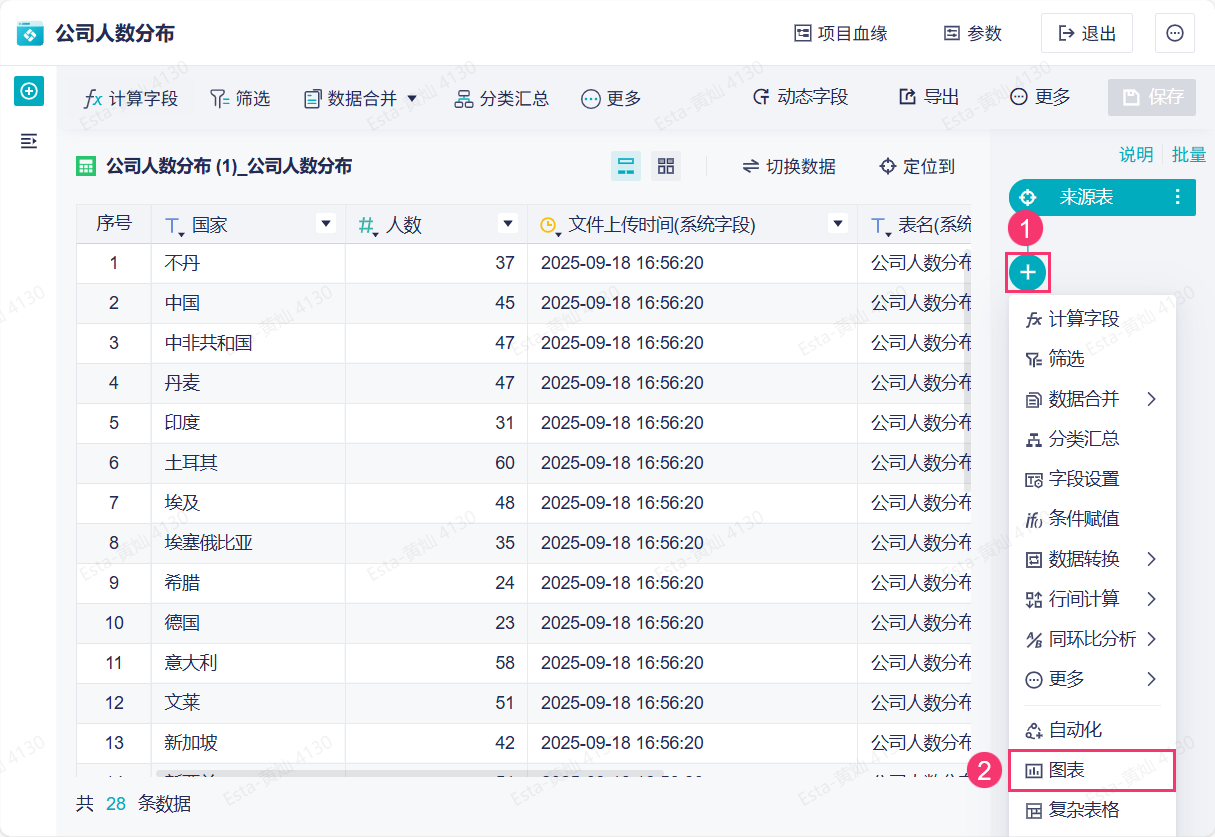Click 动态字段 in the toolbar
Viewport: 1215px width, 837px height.
800,97
